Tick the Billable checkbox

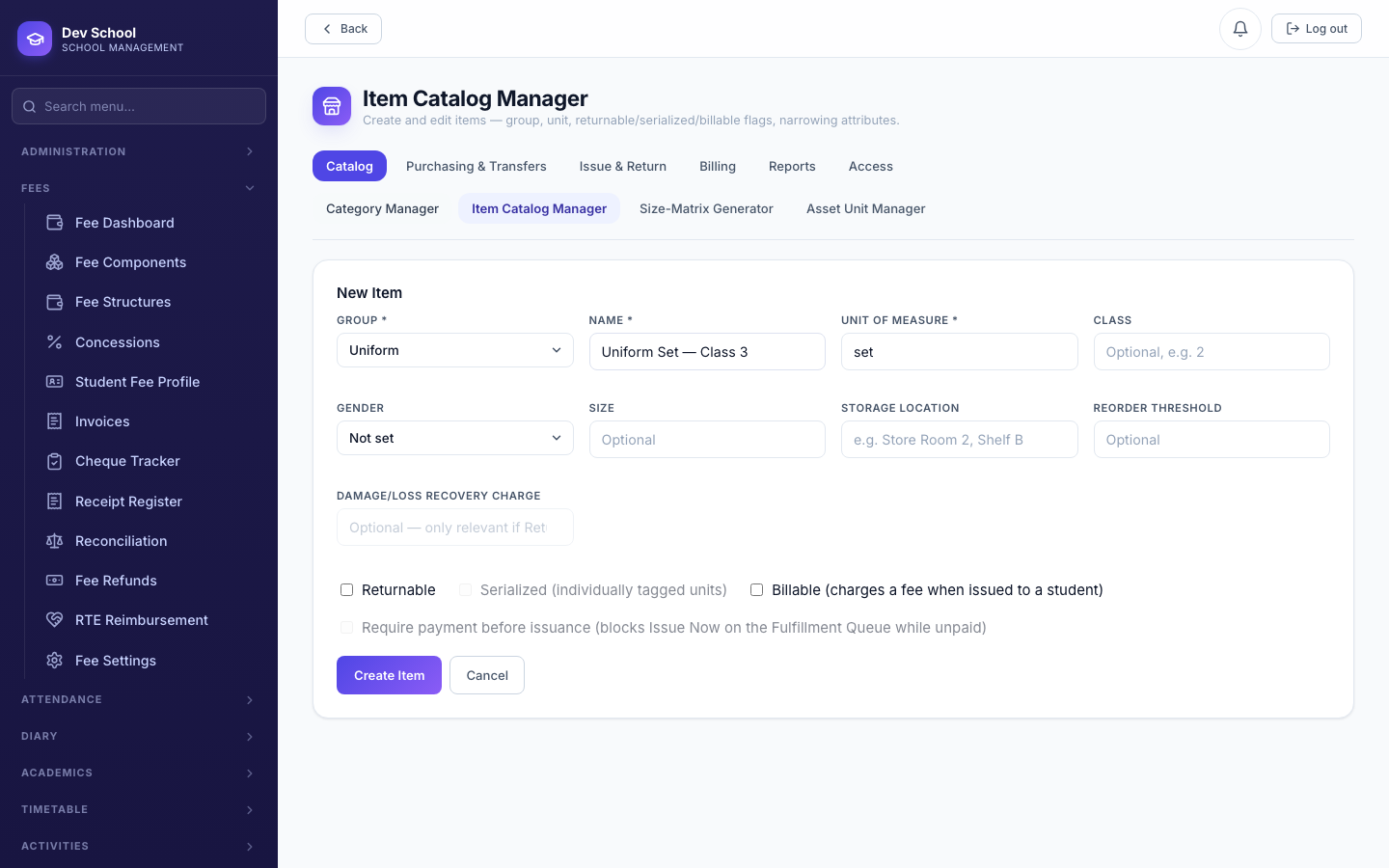(757, 590)
